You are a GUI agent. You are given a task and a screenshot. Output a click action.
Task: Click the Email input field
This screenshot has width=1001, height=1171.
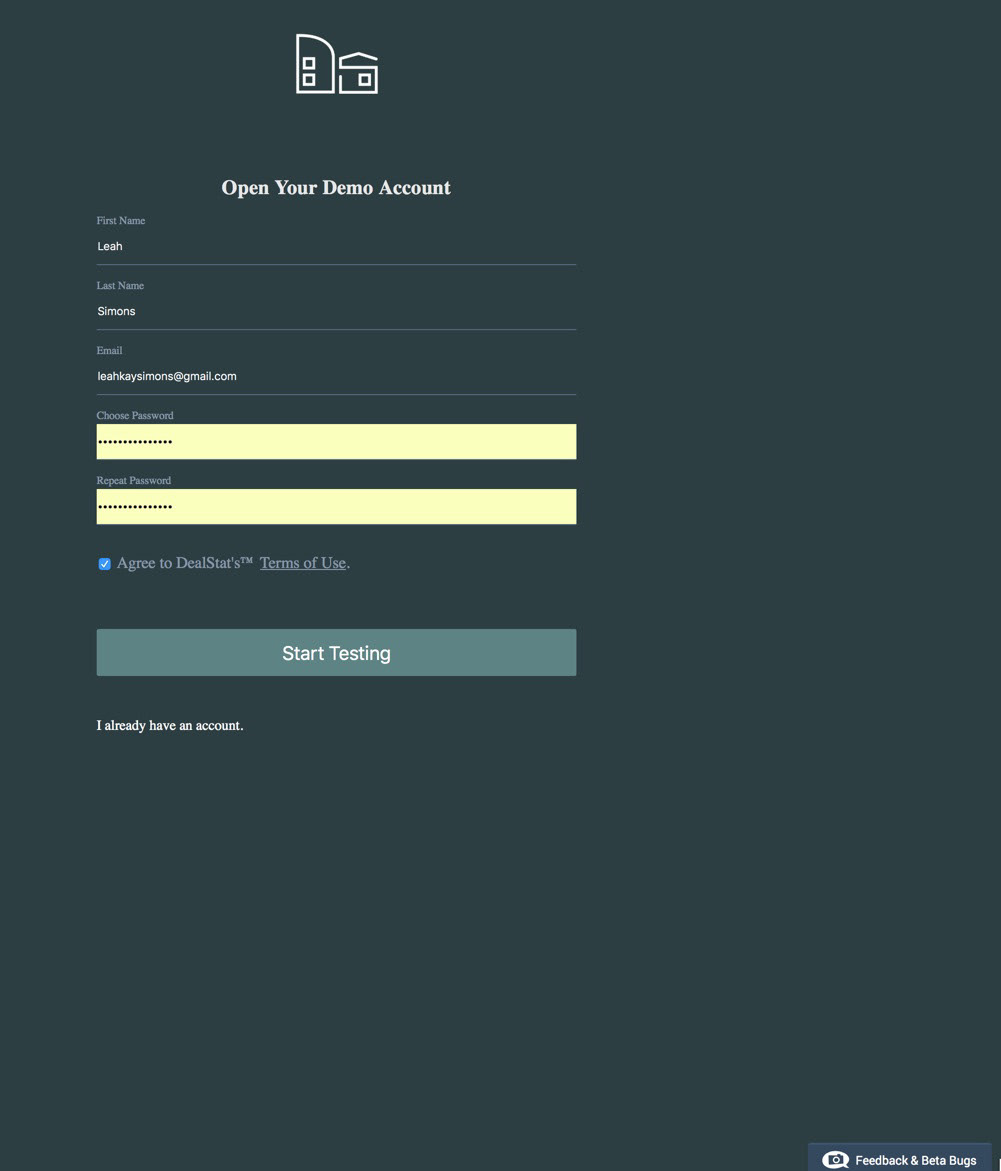(x=336, y=376)
